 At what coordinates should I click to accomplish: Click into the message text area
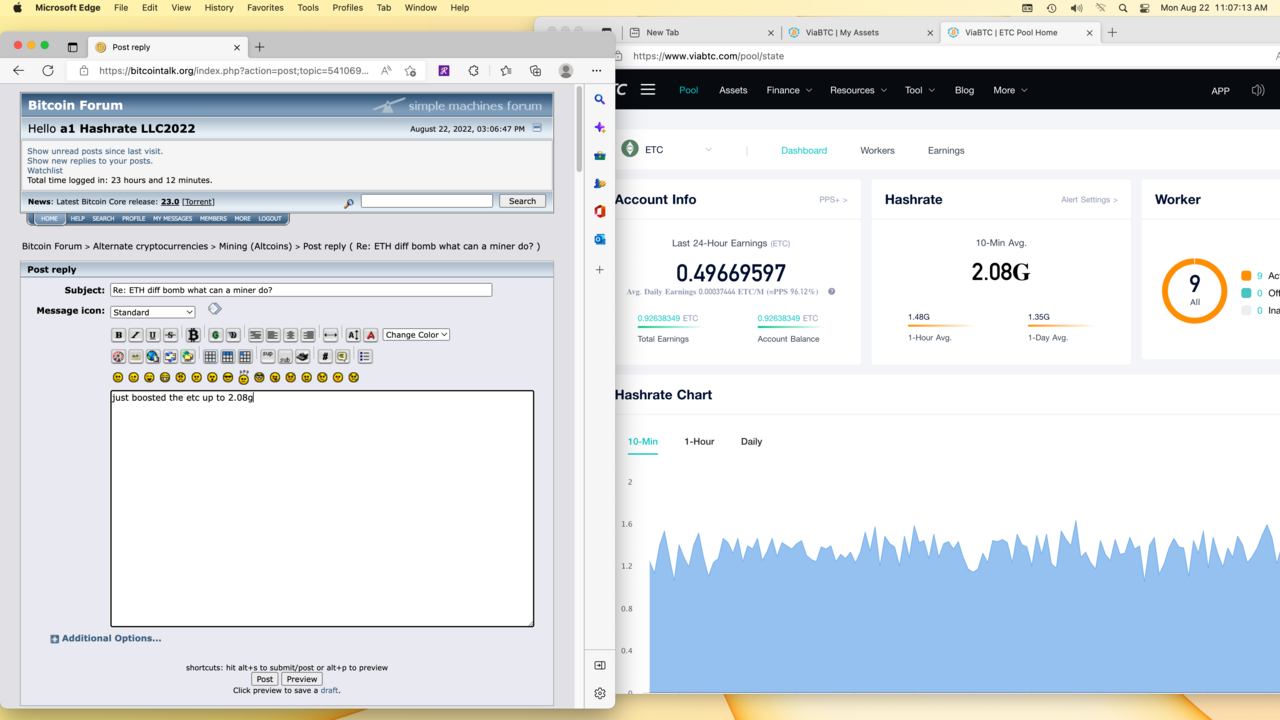(x=322, y=509)
